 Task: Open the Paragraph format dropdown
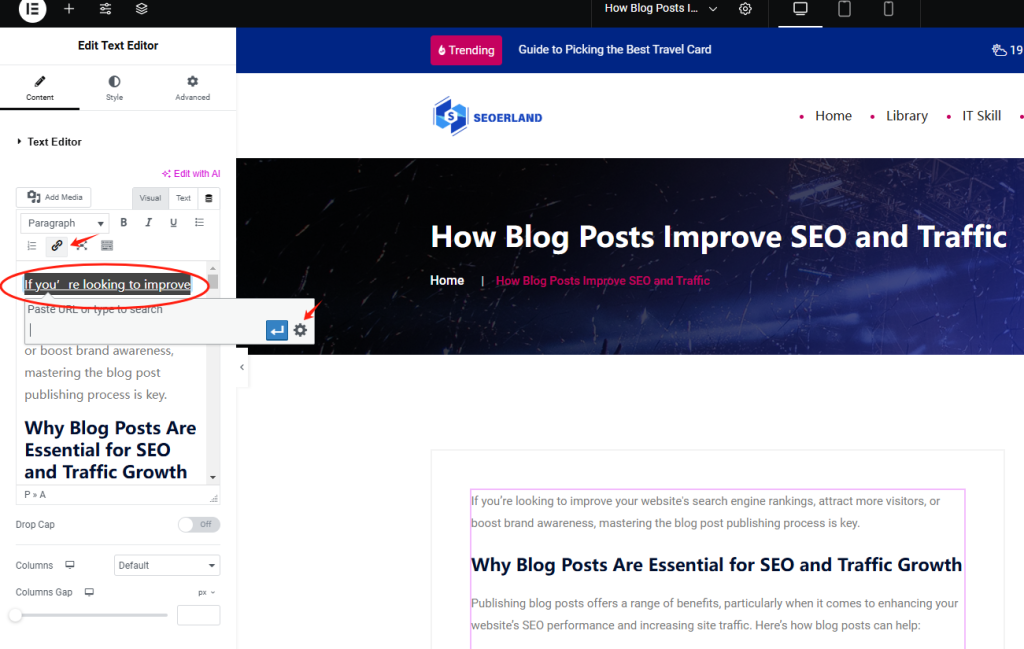click(x=64, y=223)
